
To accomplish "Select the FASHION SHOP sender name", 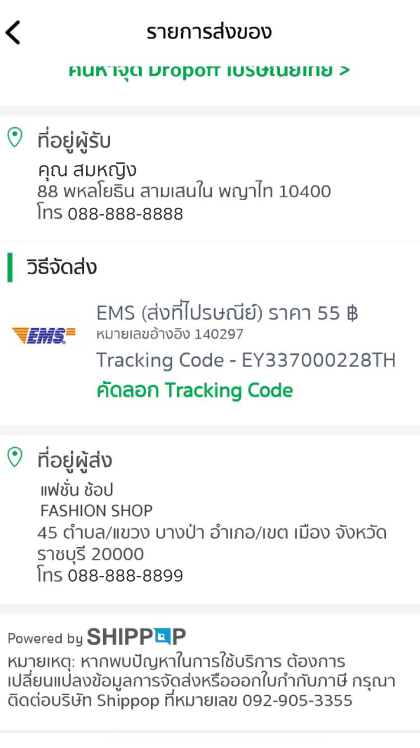I will click(x=96, y=511).
